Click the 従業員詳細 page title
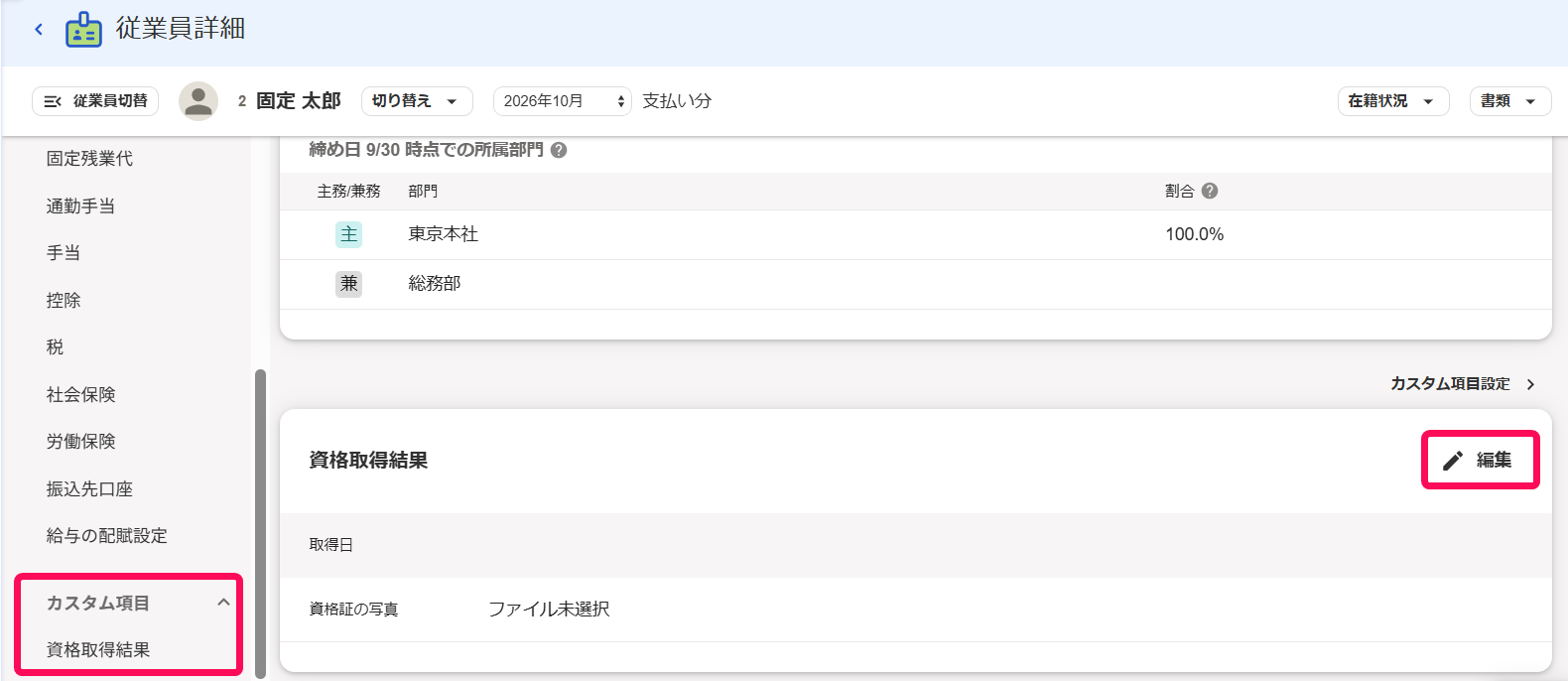Image resolution: width=1568 pixels, height=681 pixels. [181, 29]
